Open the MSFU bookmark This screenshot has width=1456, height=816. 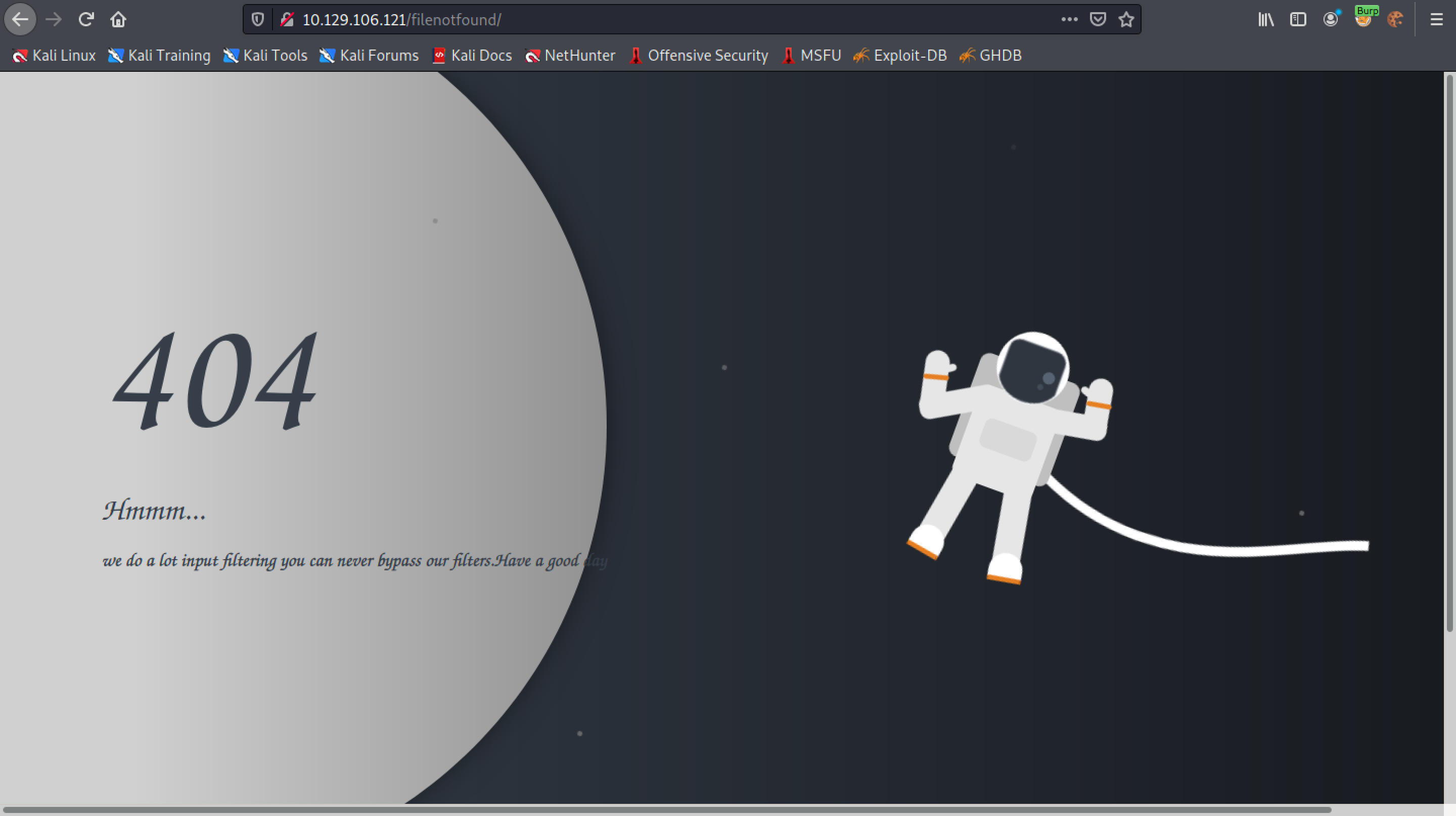(x=811, y=56)
